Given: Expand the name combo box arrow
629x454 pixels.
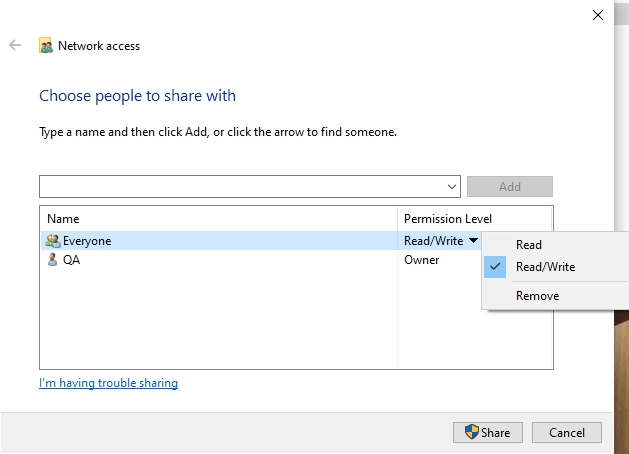Looking at the screenshot, I should [x=452, y=187].
